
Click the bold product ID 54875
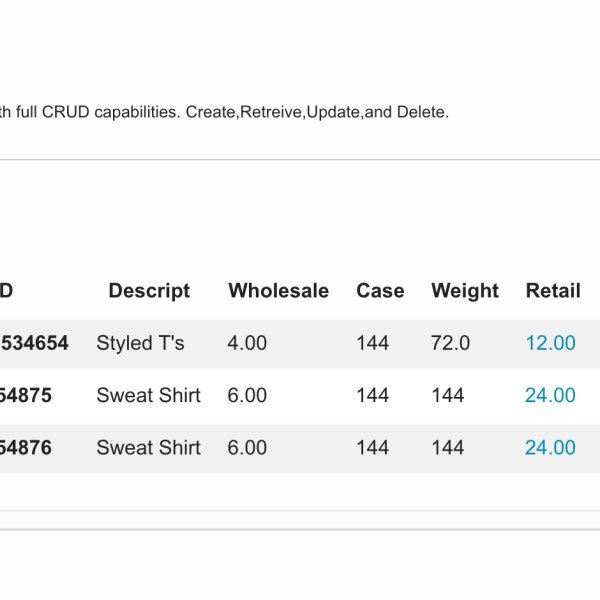click(x=26, y=396)
